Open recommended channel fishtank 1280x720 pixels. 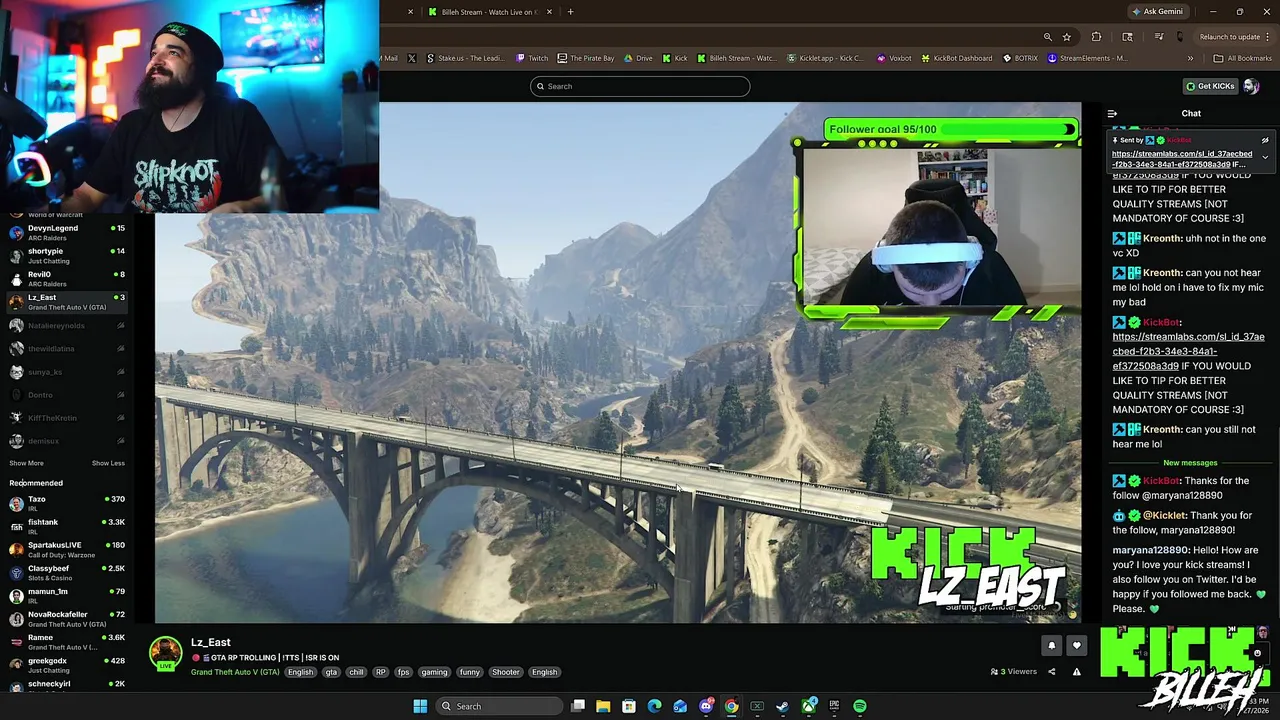tap(68, 526)
